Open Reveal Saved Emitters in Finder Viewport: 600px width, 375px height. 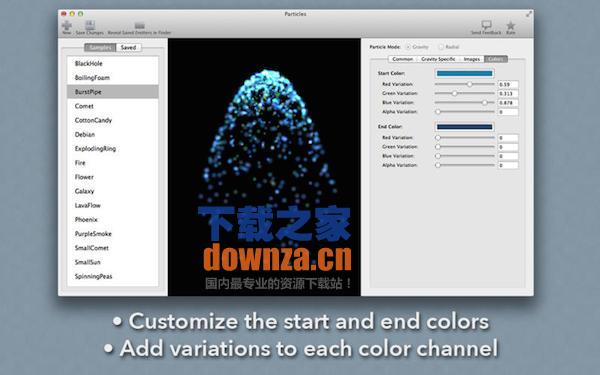pos(139,26)
